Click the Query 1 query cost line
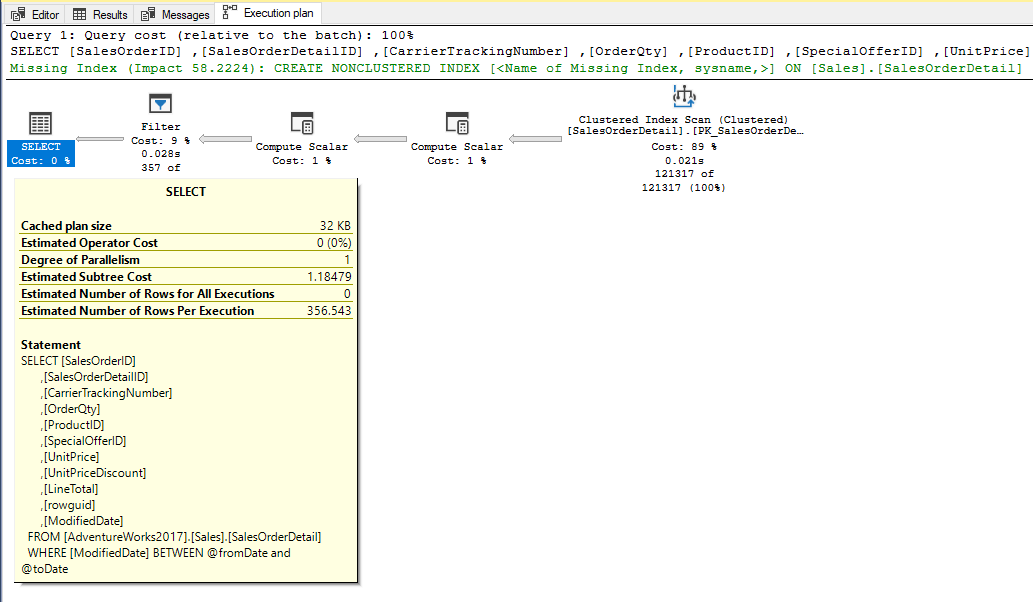This screenshot has width=1033, height=602. pos(211,36)
